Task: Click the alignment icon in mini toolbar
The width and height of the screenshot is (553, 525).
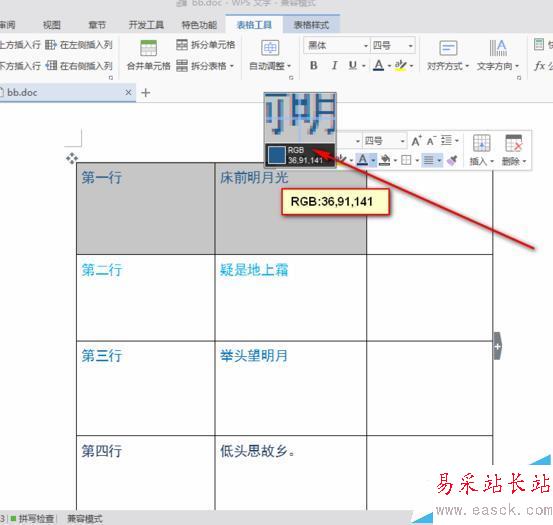Action: tap(429, 160)
